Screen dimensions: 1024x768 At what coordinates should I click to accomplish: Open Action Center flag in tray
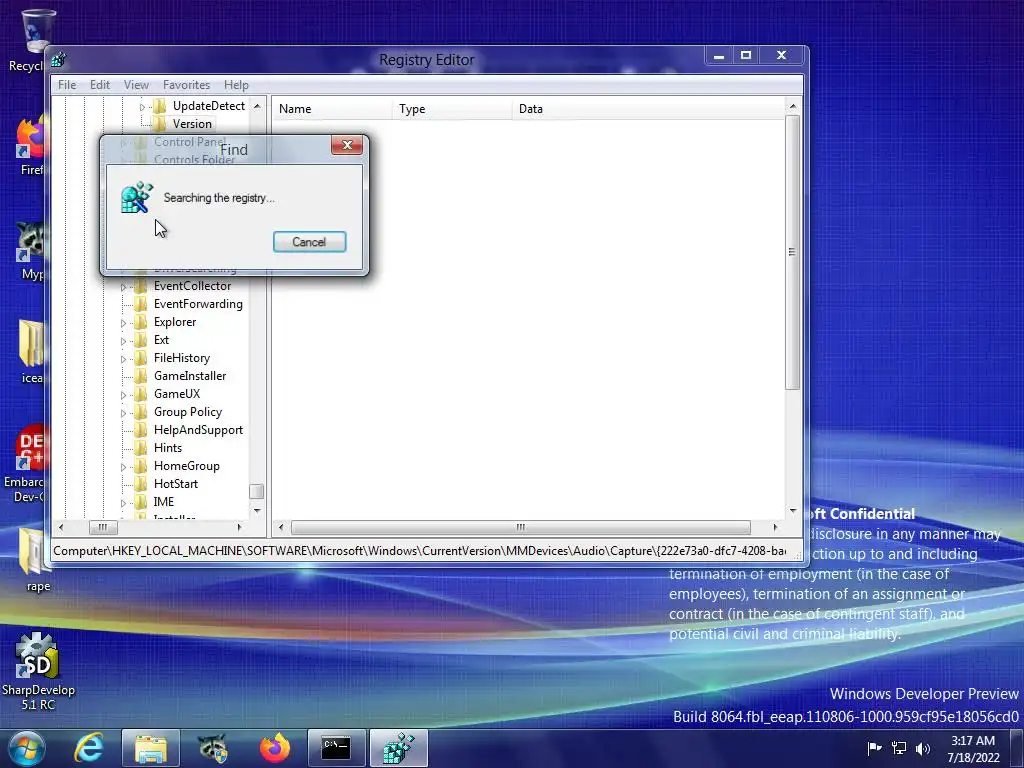(874, 748)
